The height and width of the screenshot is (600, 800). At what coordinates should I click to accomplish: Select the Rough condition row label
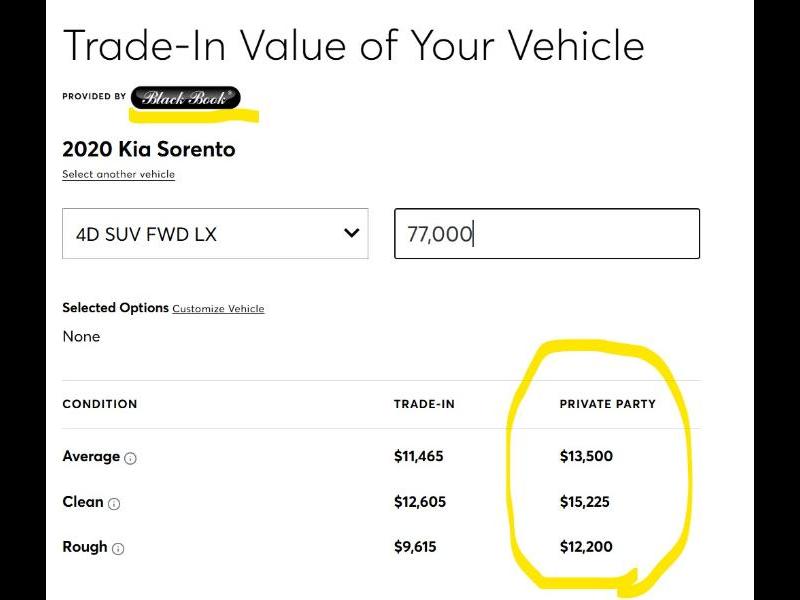tap(86, 547)
